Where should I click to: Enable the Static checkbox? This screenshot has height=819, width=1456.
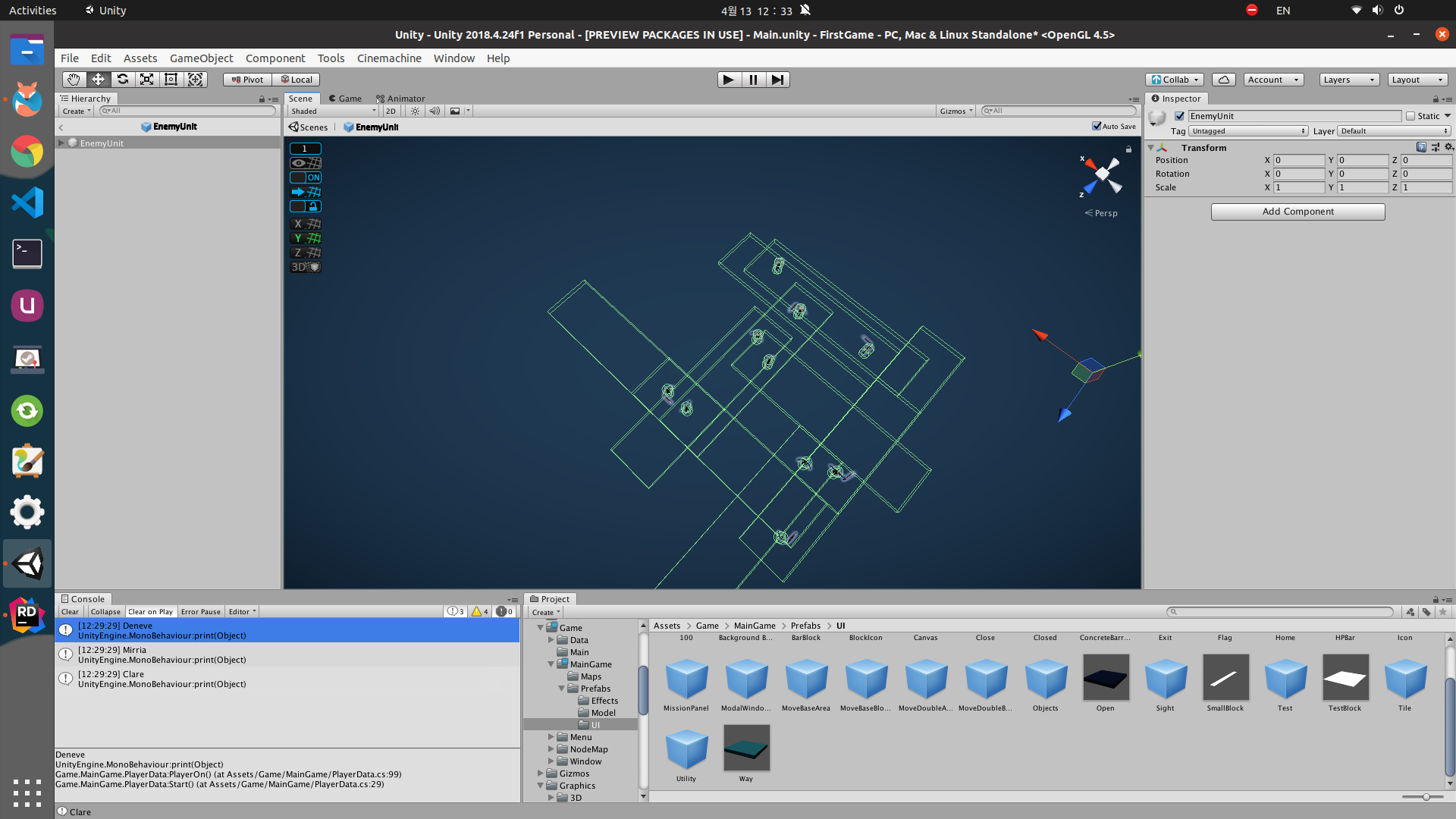coord(1410,116)
